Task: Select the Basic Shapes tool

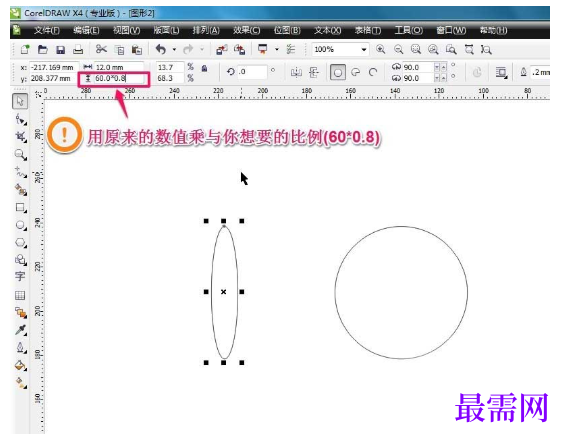Action: click(20, 260)
